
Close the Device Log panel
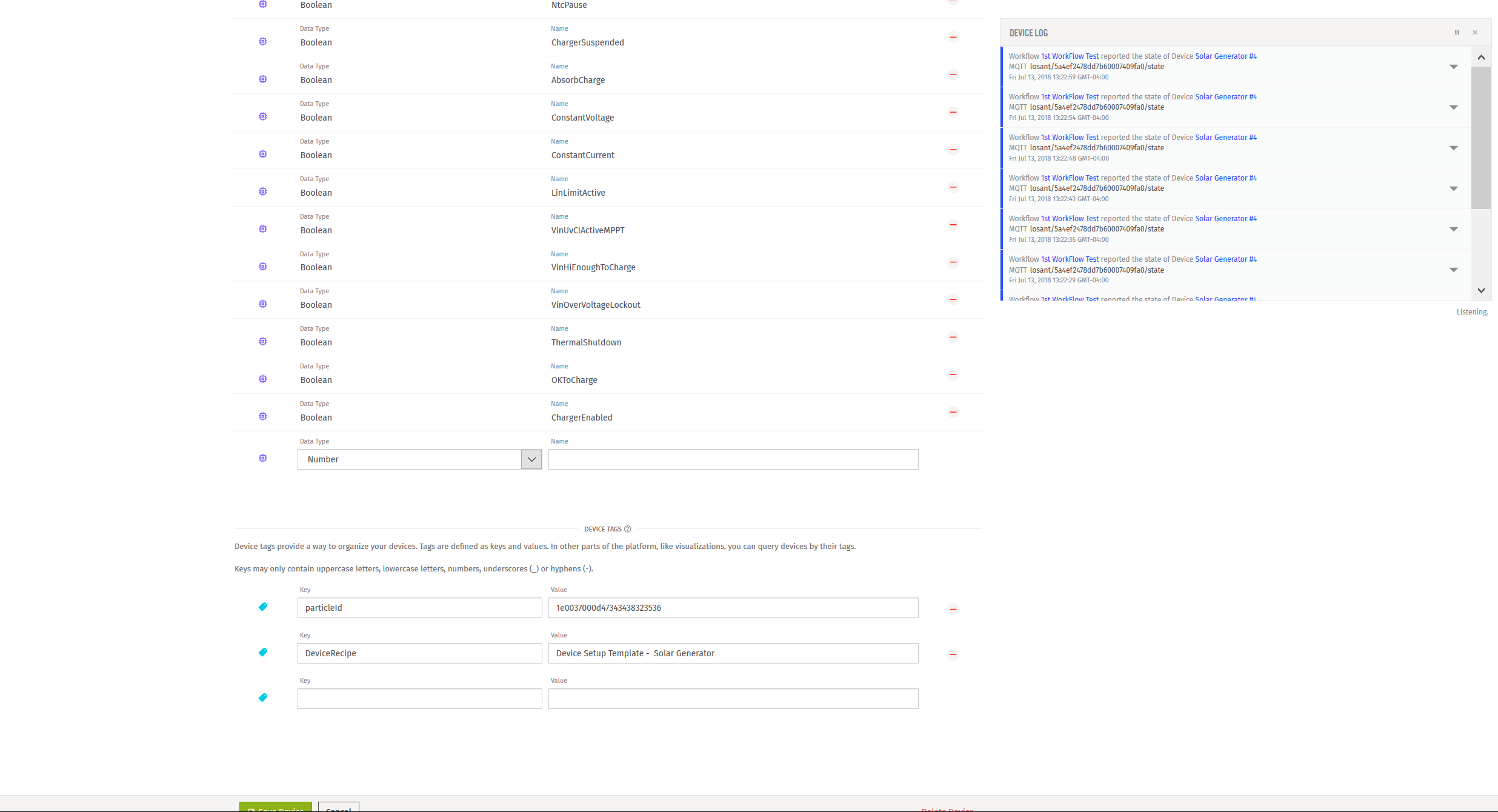tap(1475, 33)
